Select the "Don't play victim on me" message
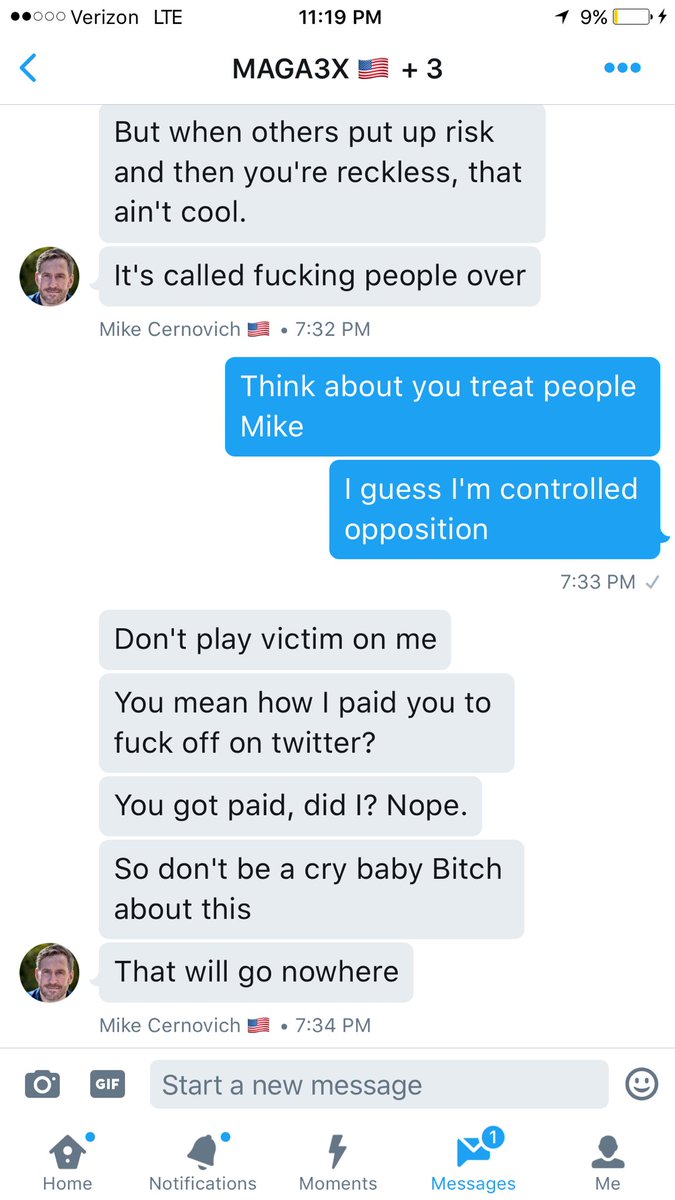Screen dimensions: 675x1200 [275, 640]
